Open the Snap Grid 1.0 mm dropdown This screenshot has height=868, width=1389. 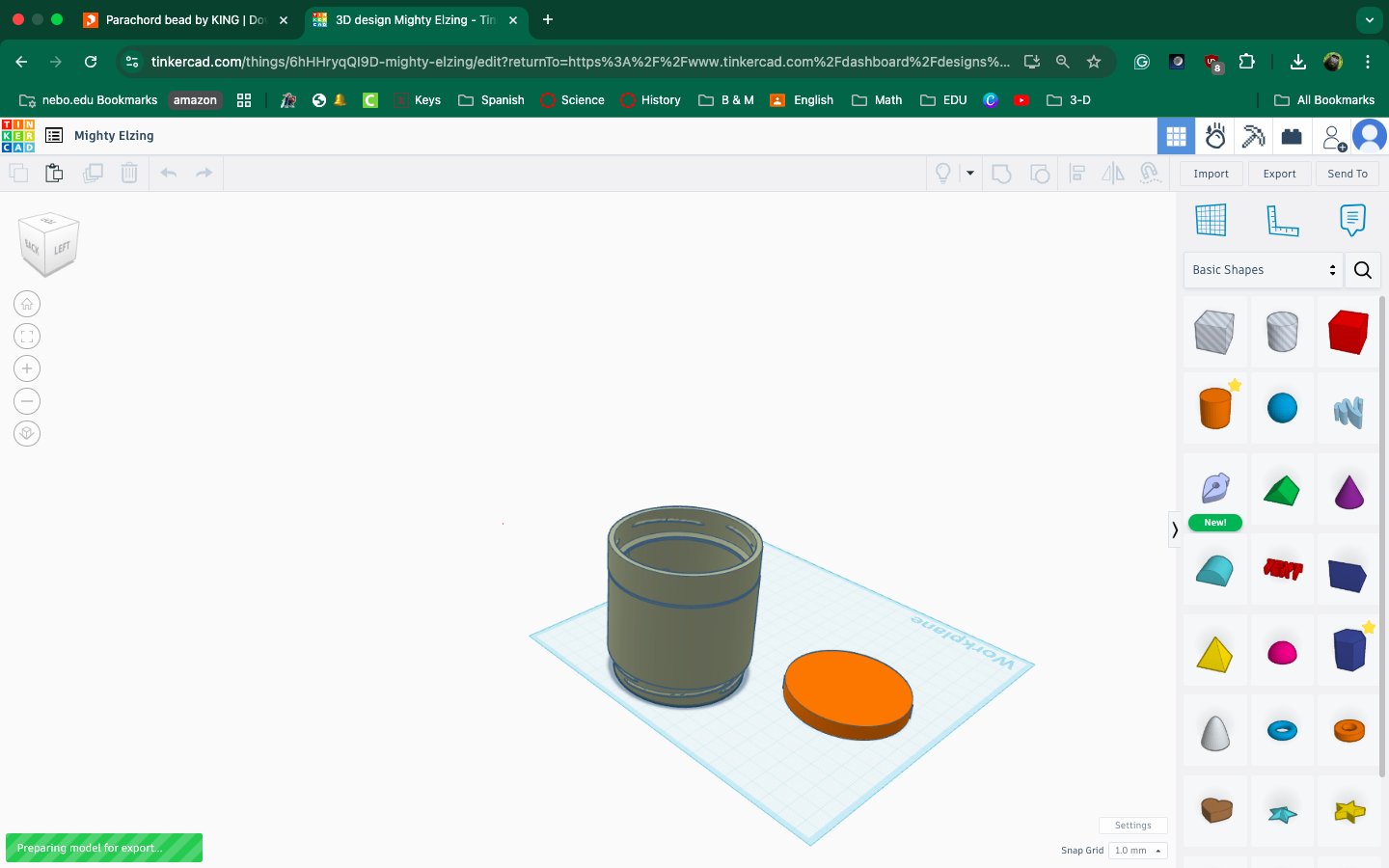[1138, 851]
